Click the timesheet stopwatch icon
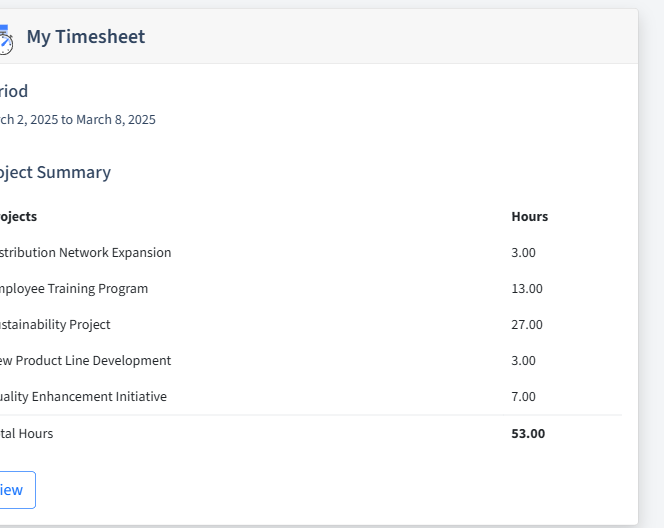Viewport: 664px width, 528px height. (x=6, y=39)
